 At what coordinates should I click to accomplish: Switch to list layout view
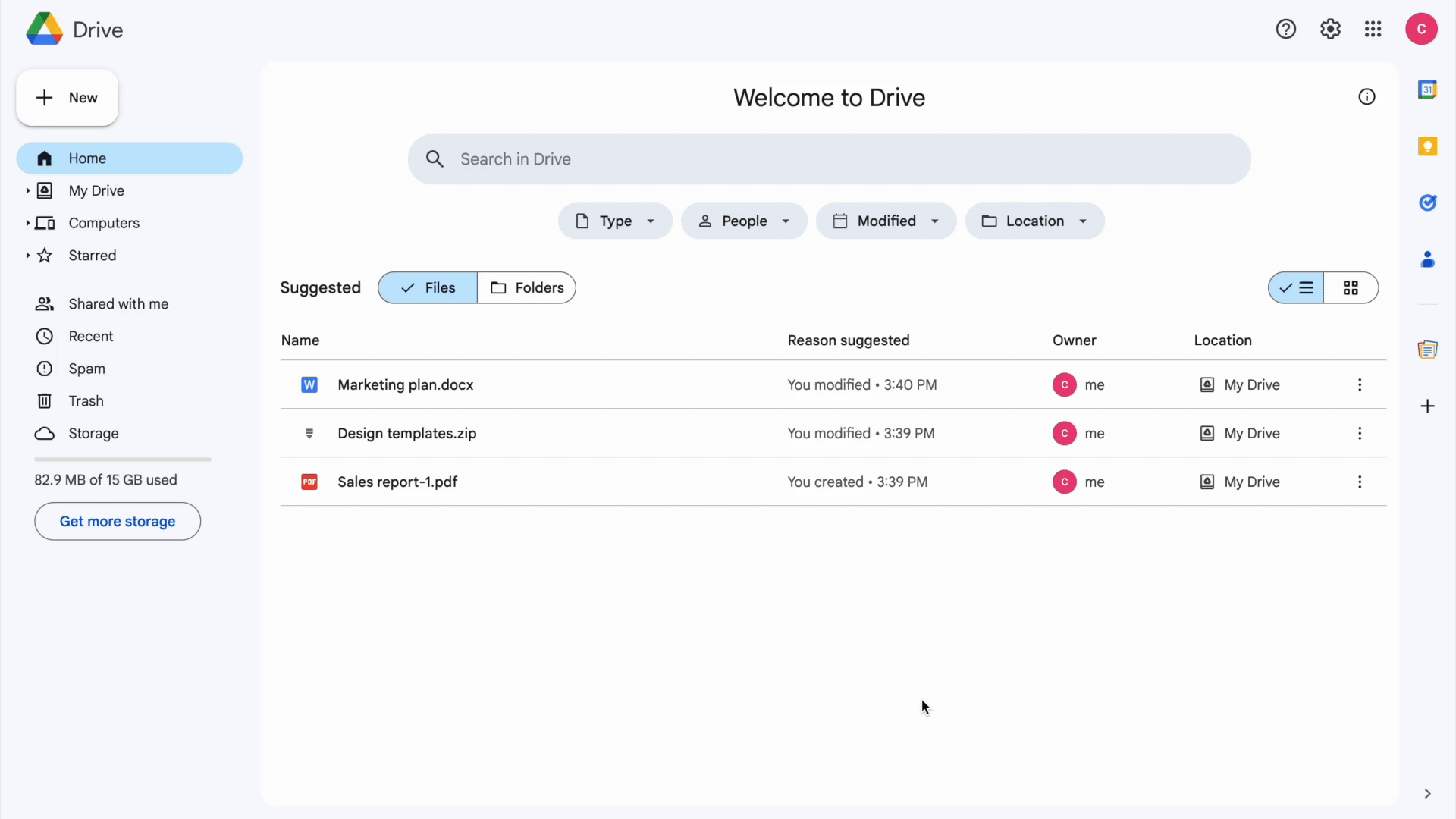[1296, 288]
